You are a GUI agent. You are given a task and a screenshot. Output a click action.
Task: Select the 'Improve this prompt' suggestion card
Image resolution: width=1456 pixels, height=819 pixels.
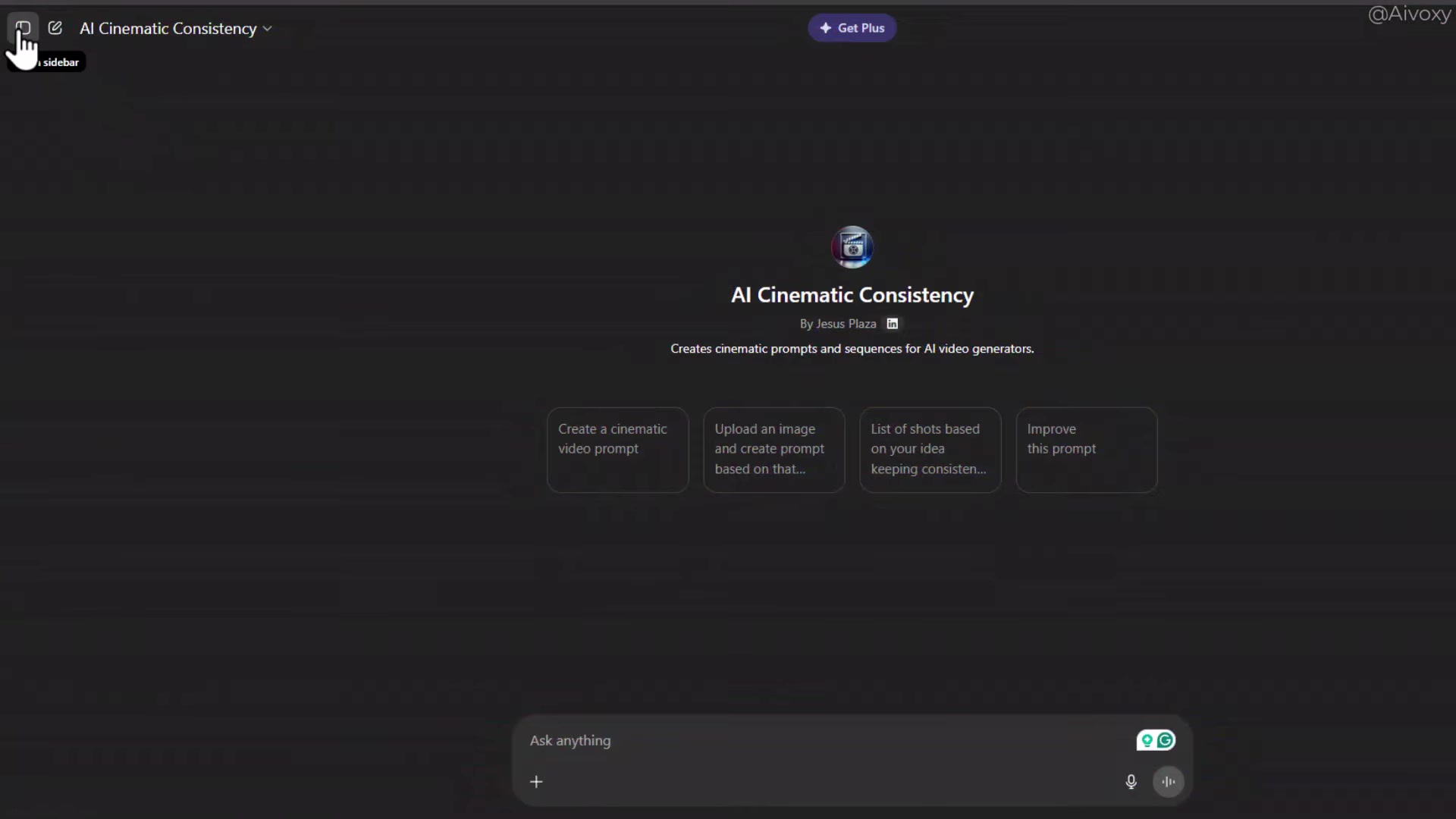(1086, 450)
